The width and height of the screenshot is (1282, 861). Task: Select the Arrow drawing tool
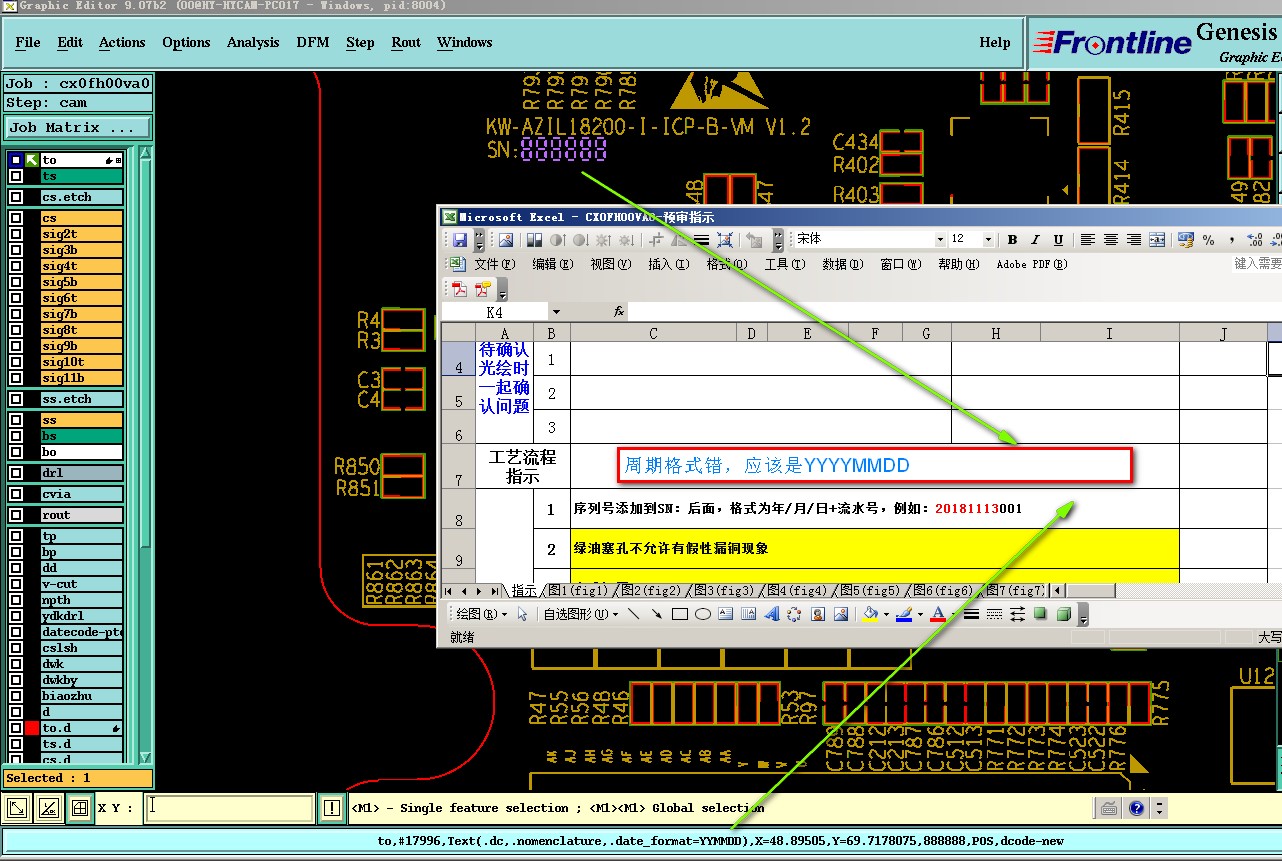(656, 614)
